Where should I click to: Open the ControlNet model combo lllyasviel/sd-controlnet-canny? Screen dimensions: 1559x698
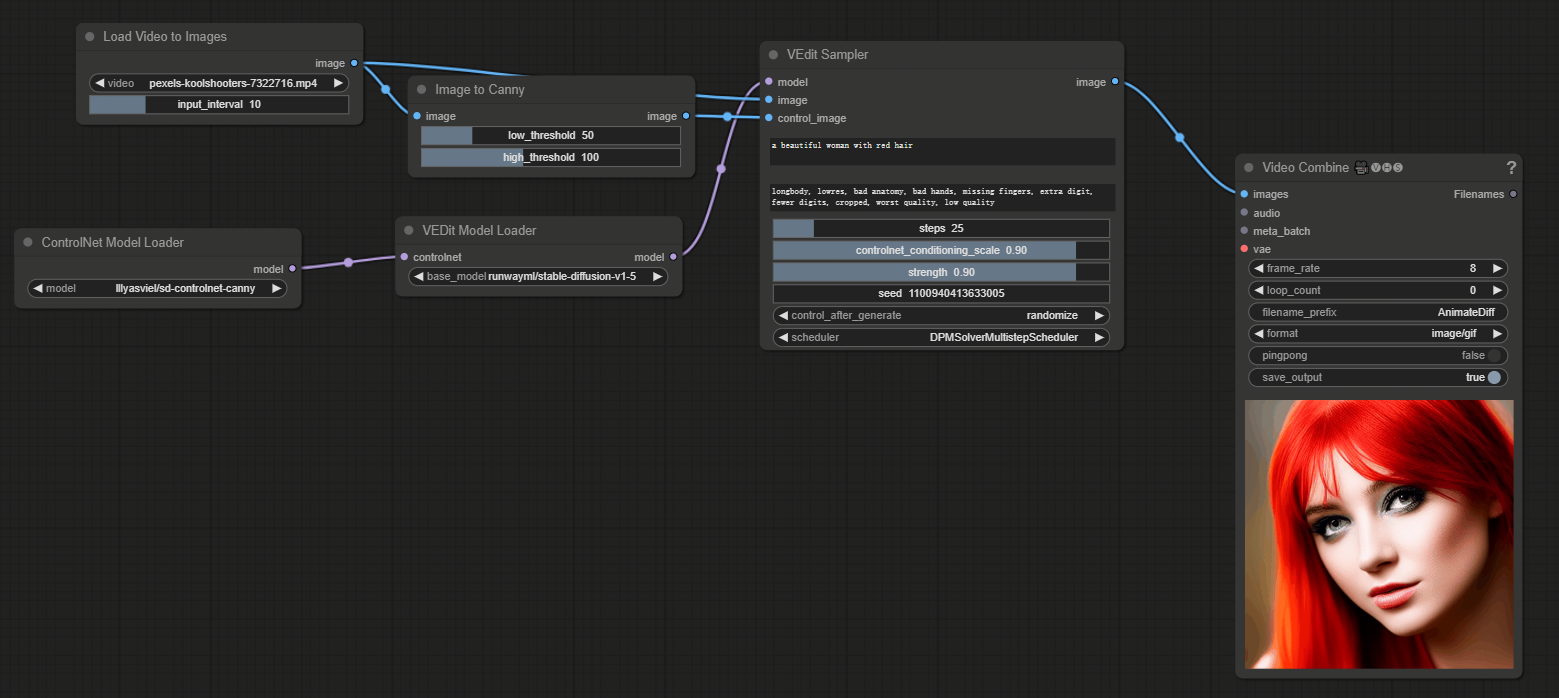point(157,288)
